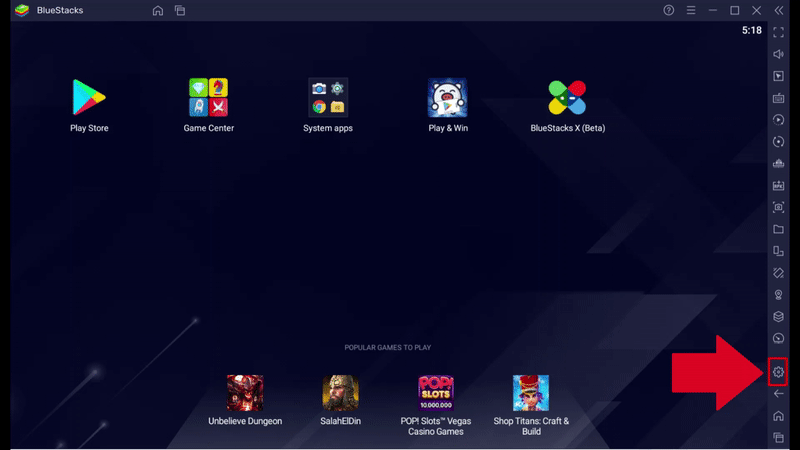Open the Help question mark icon
The image size is (800, 450).
coord(668,10)
